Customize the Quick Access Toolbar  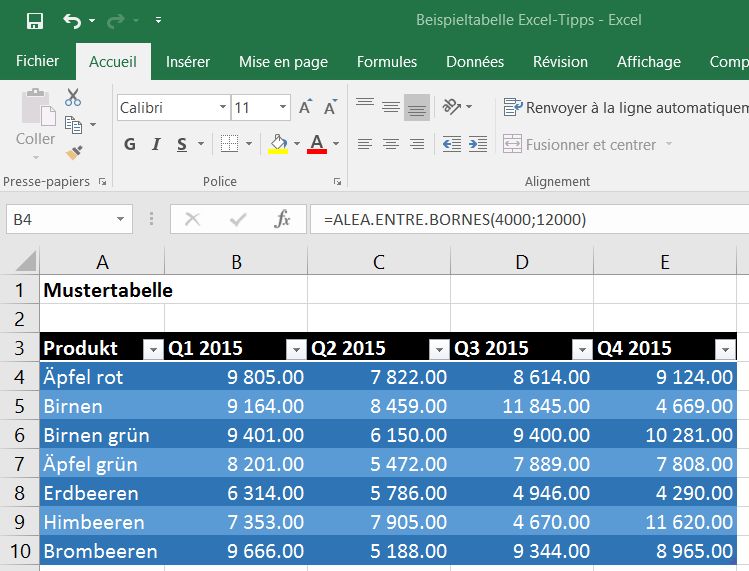click(x=158, y=20)
